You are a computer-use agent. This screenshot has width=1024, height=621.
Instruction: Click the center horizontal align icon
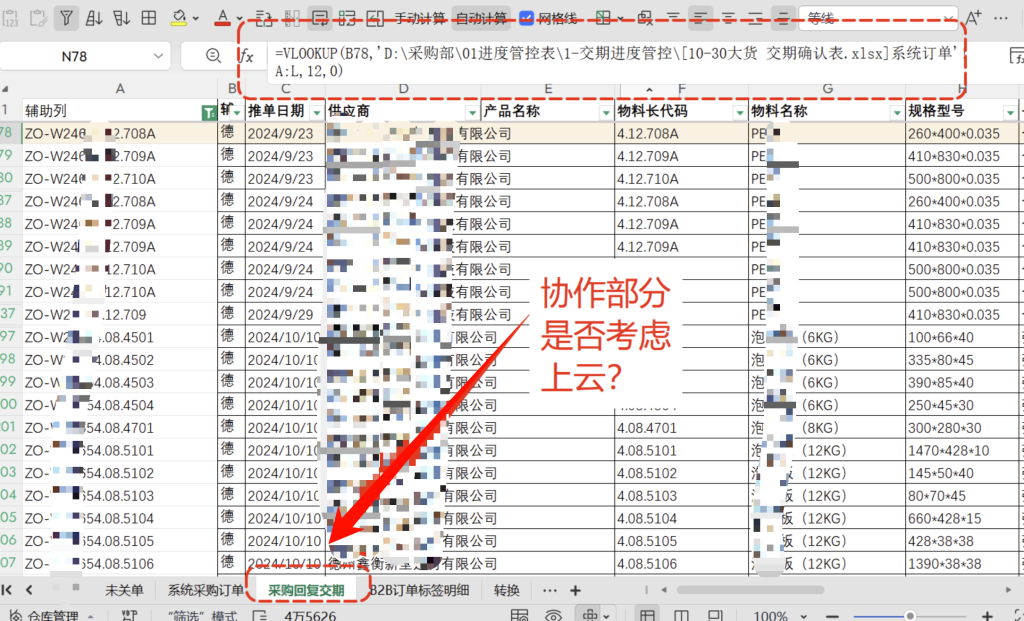728,18
